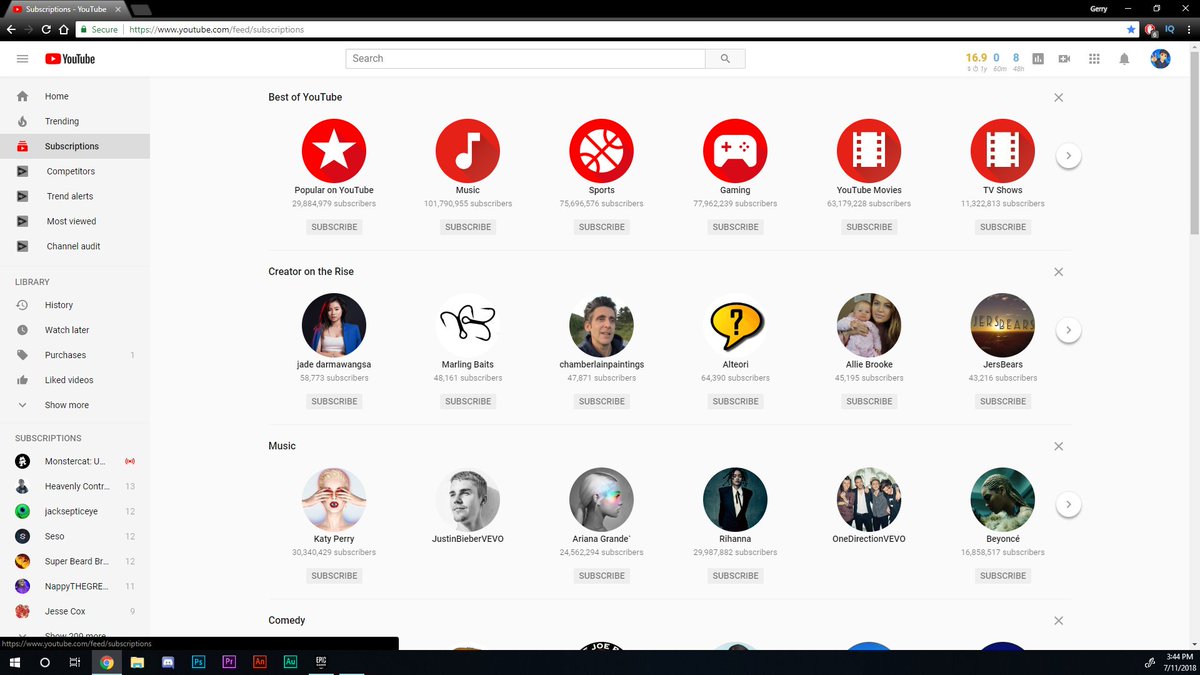Image resolution: width=1200 pixels, height=675 pixels.
Task: Select Subscriptions in sidebar
Action: [75, 146]
